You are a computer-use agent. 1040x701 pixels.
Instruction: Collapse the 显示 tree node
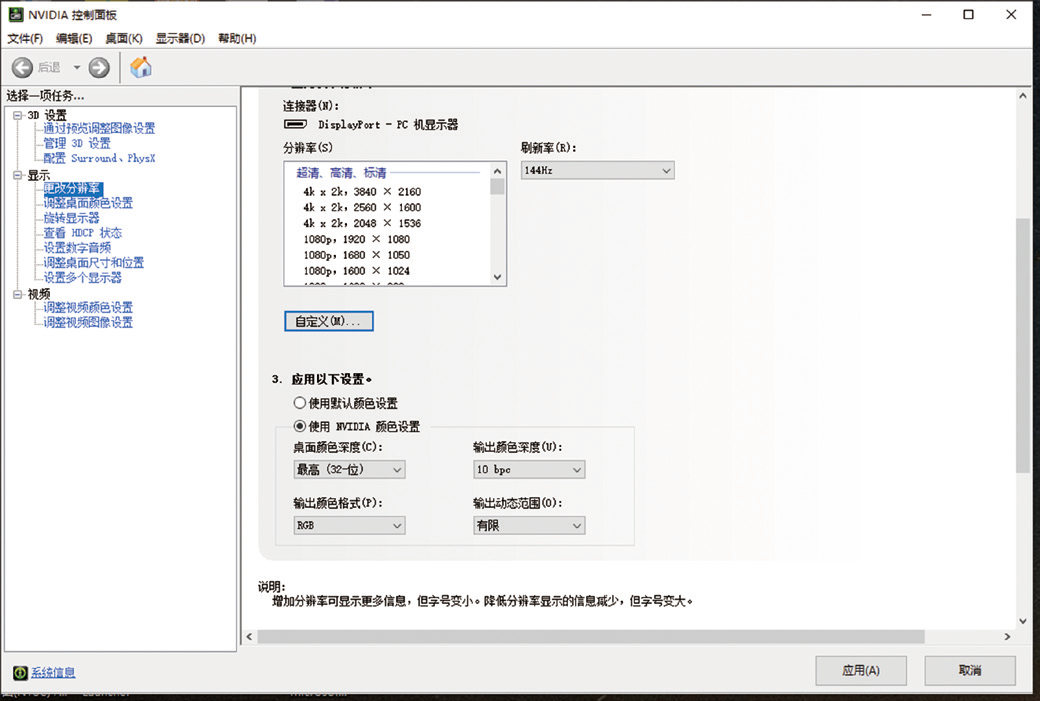18,175
